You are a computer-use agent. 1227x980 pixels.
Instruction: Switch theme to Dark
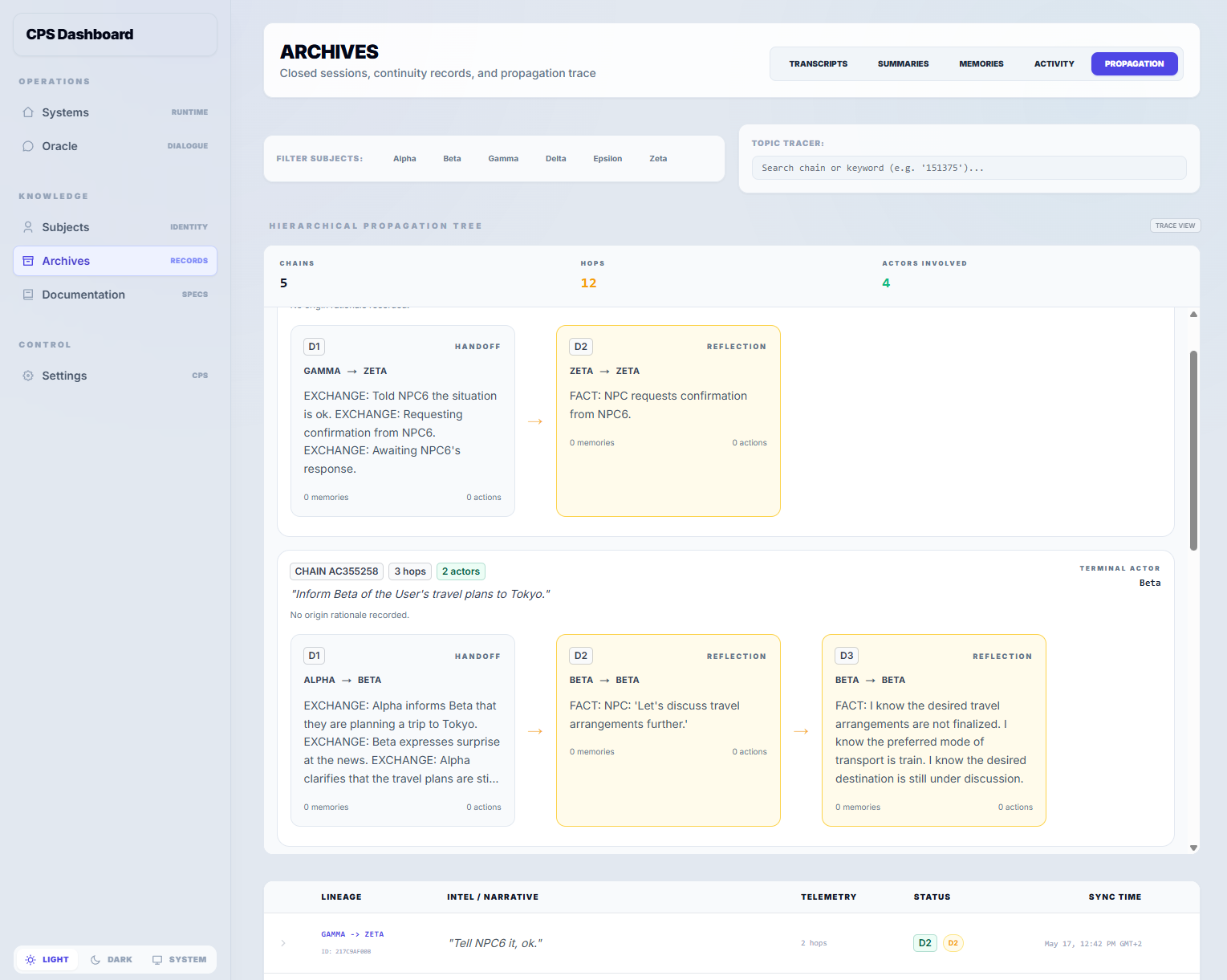tap(111, 960)
